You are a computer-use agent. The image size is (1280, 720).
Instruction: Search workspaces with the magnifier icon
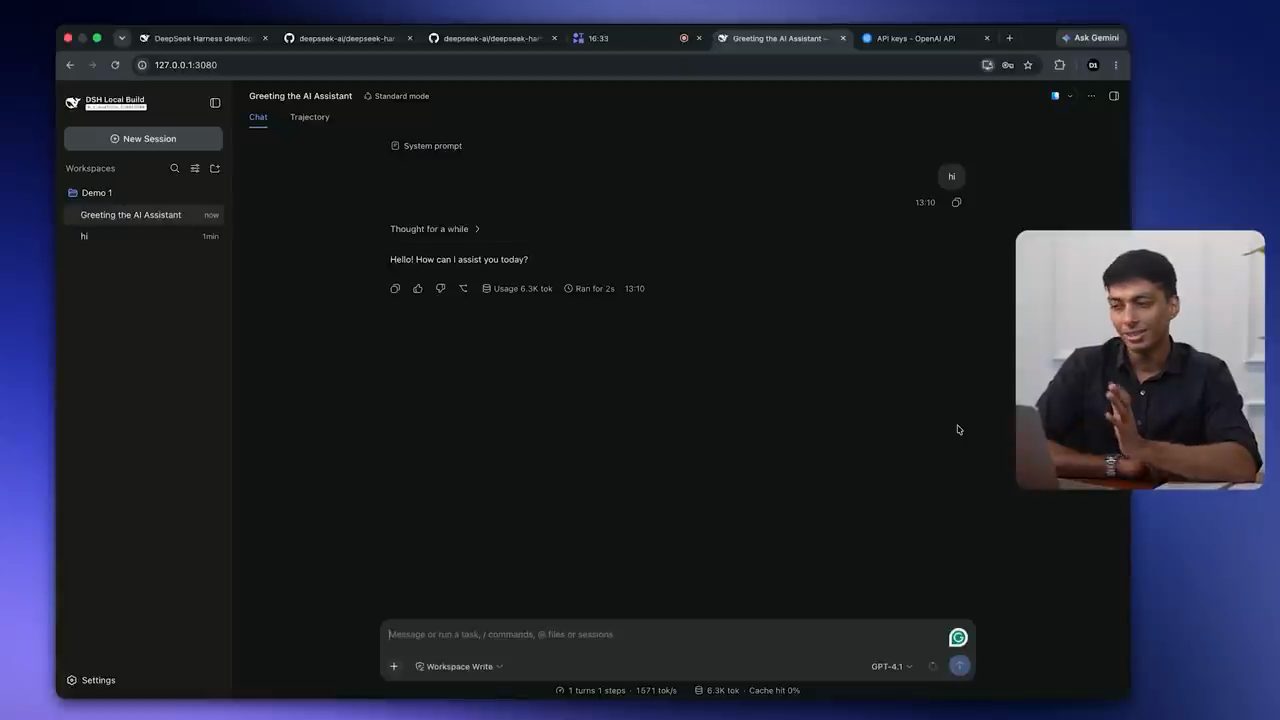(x=175, y=168)
